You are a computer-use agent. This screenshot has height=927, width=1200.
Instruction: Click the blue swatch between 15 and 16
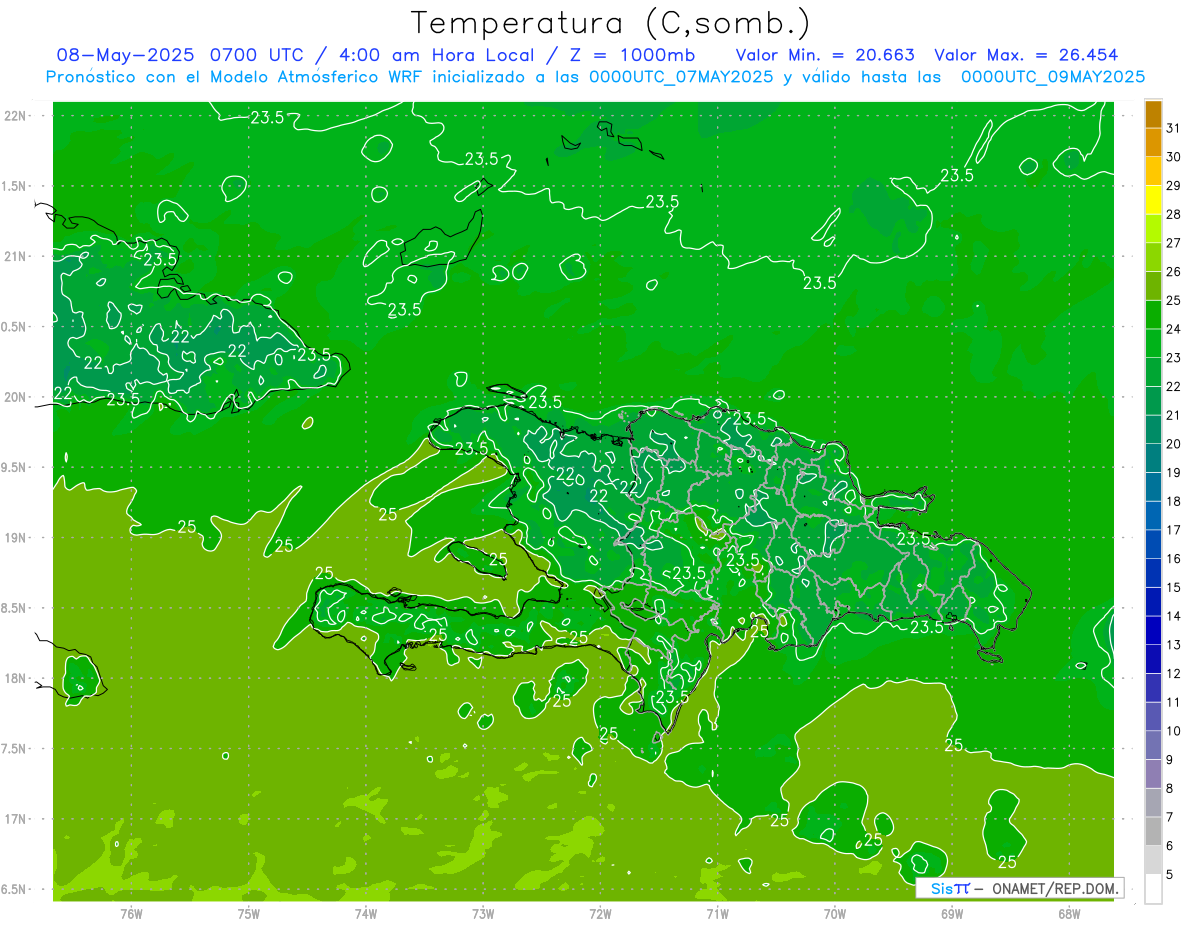point(1153,573)
